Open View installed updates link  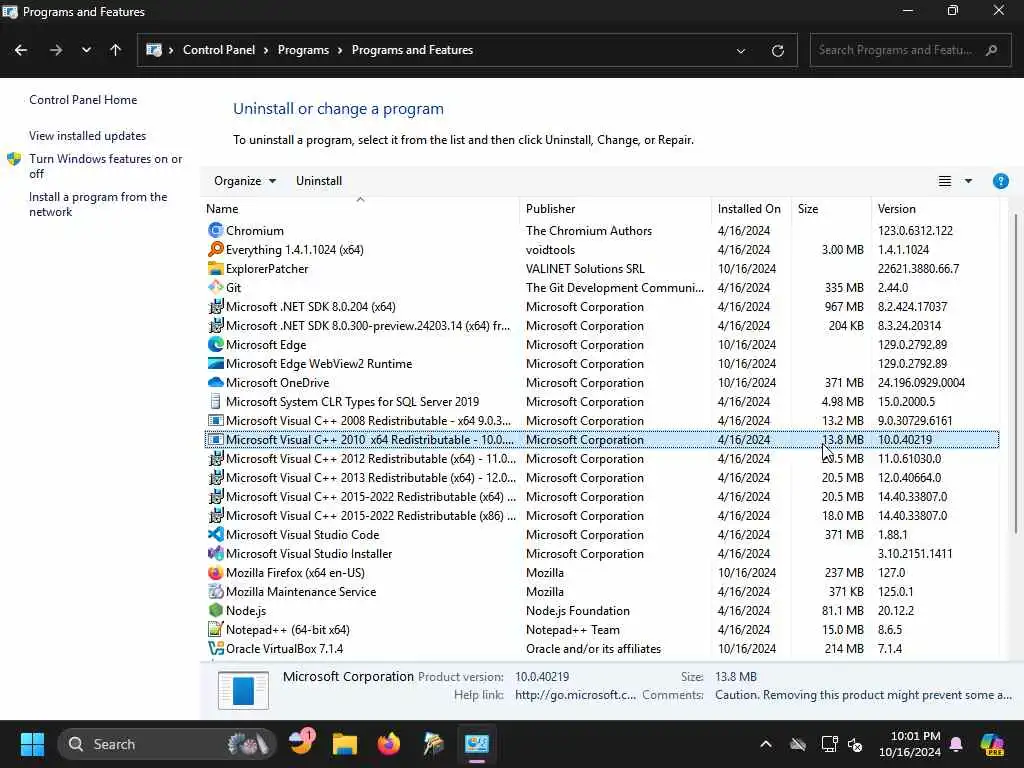pos(88,136)
